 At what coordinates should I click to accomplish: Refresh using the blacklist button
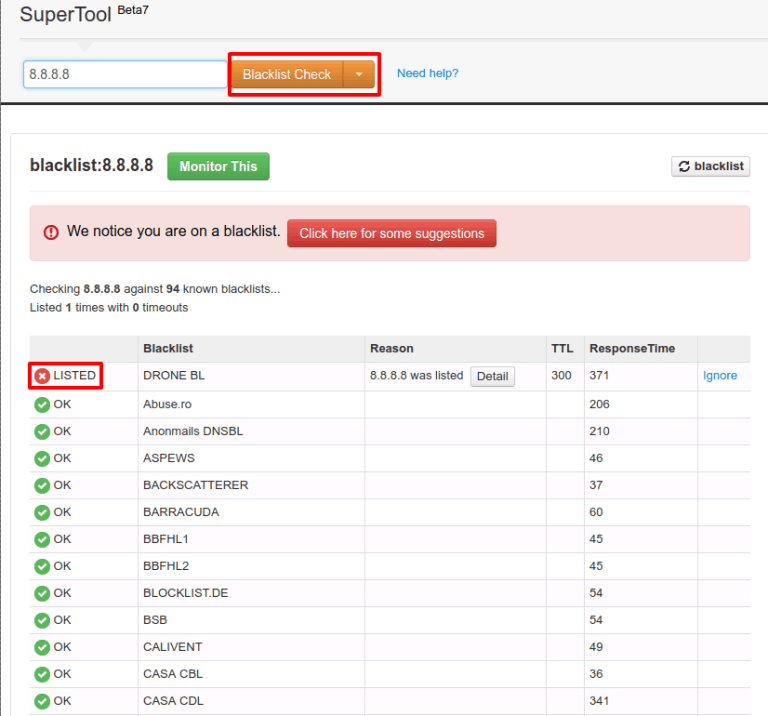tap(711, 167)
